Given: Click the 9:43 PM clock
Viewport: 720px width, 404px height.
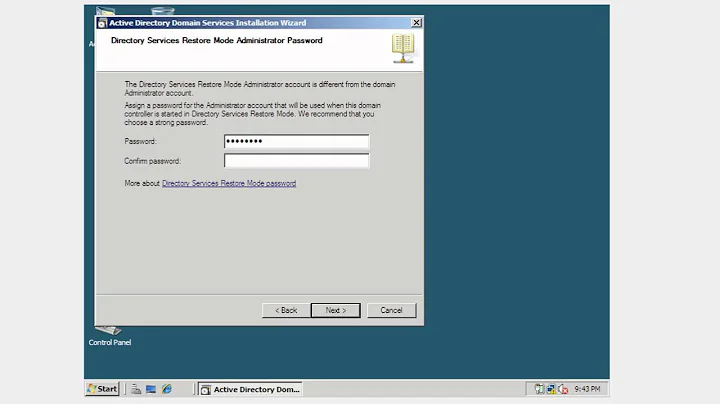Looking at the screenshot, I should [587, 389].
